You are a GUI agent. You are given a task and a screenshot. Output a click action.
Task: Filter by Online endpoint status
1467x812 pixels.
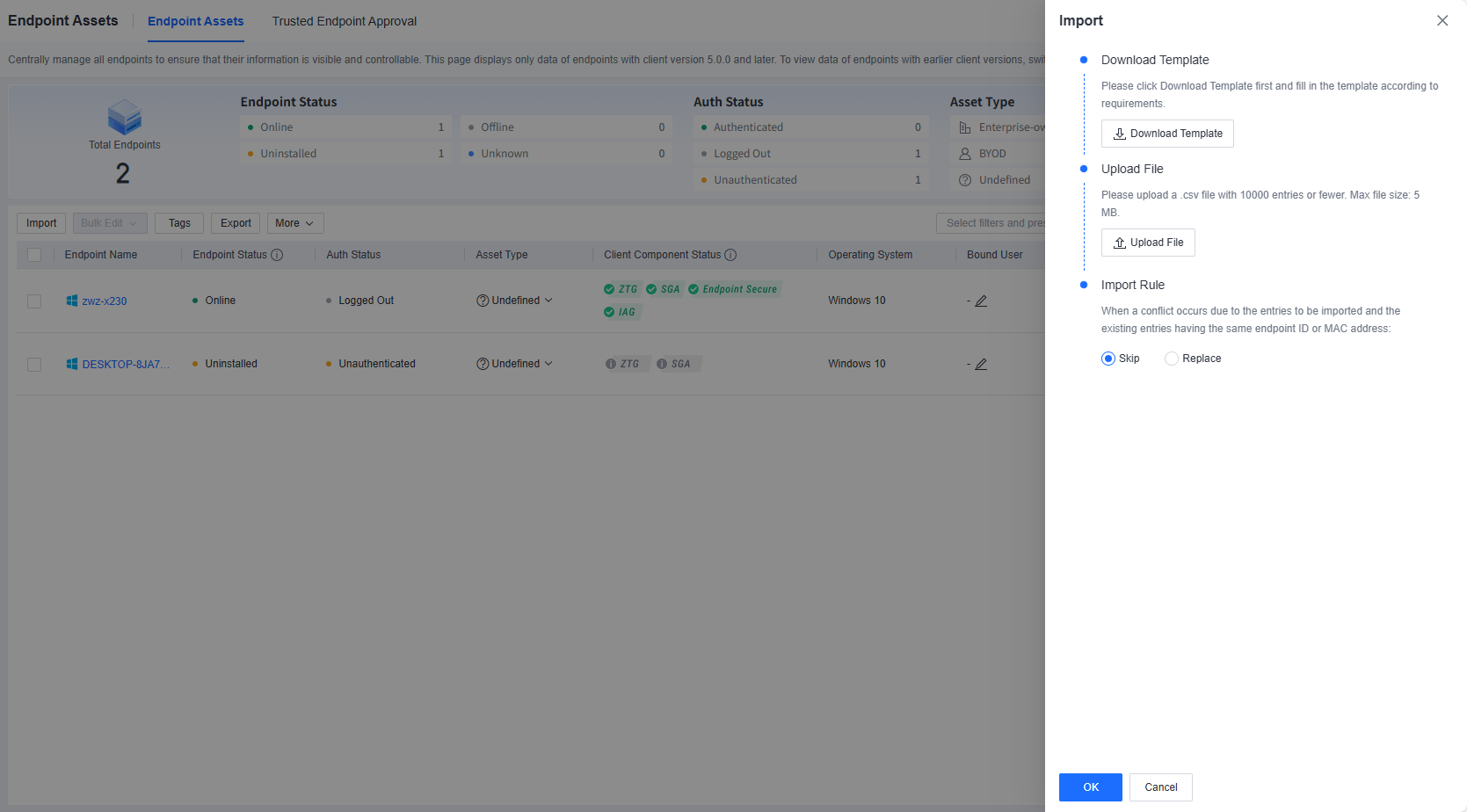pos(345,127)
